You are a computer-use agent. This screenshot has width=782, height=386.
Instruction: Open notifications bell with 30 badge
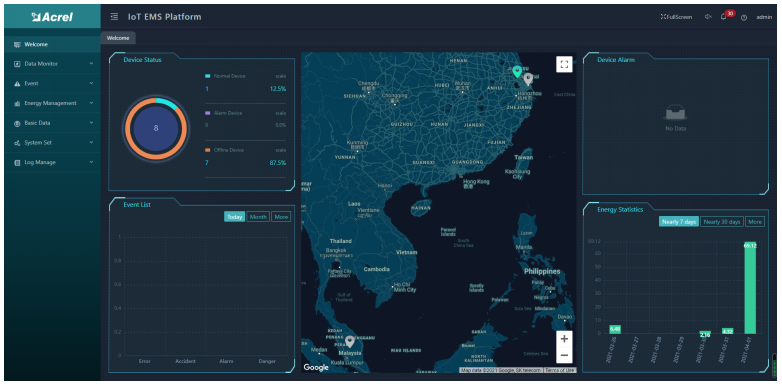click(724, 16)
